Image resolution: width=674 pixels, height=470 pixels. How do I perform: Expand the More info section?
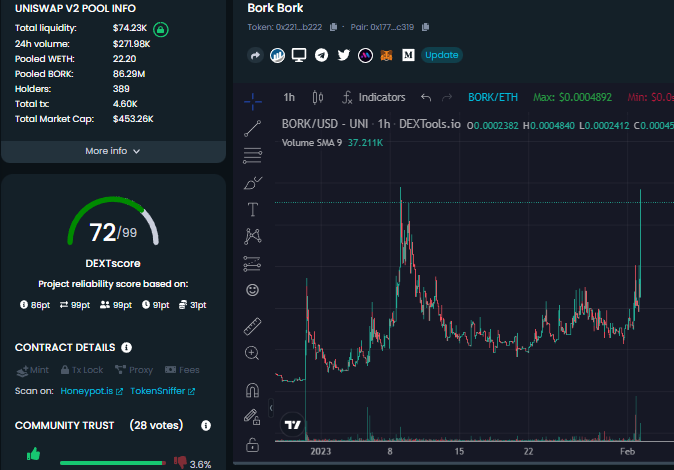tap(113, 151)
